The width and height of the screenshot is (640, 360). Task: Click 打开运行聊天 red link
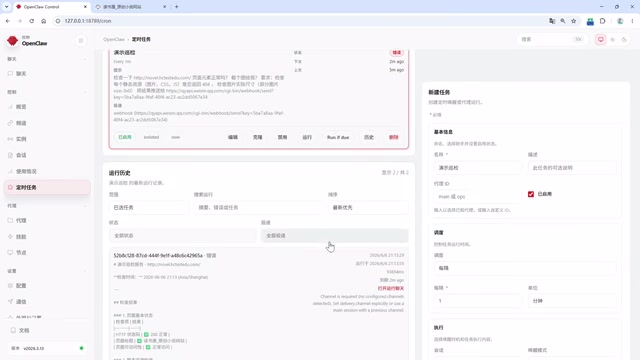click(391, 288)
